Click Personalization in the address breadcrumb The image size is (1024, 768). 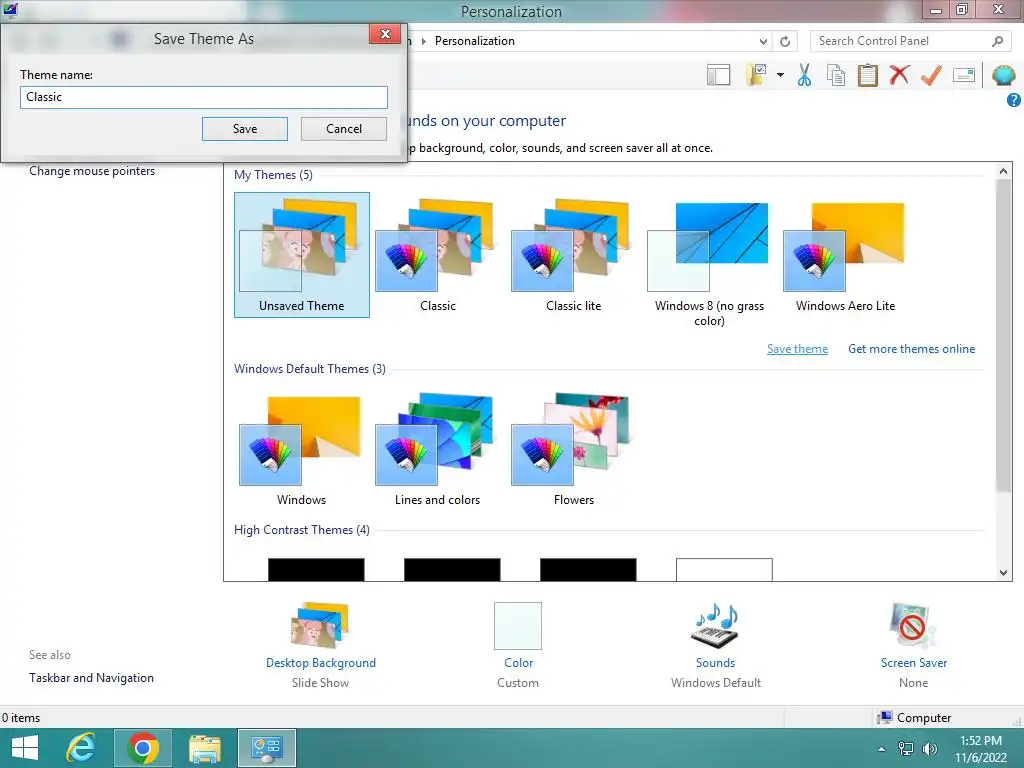[475, 41]
